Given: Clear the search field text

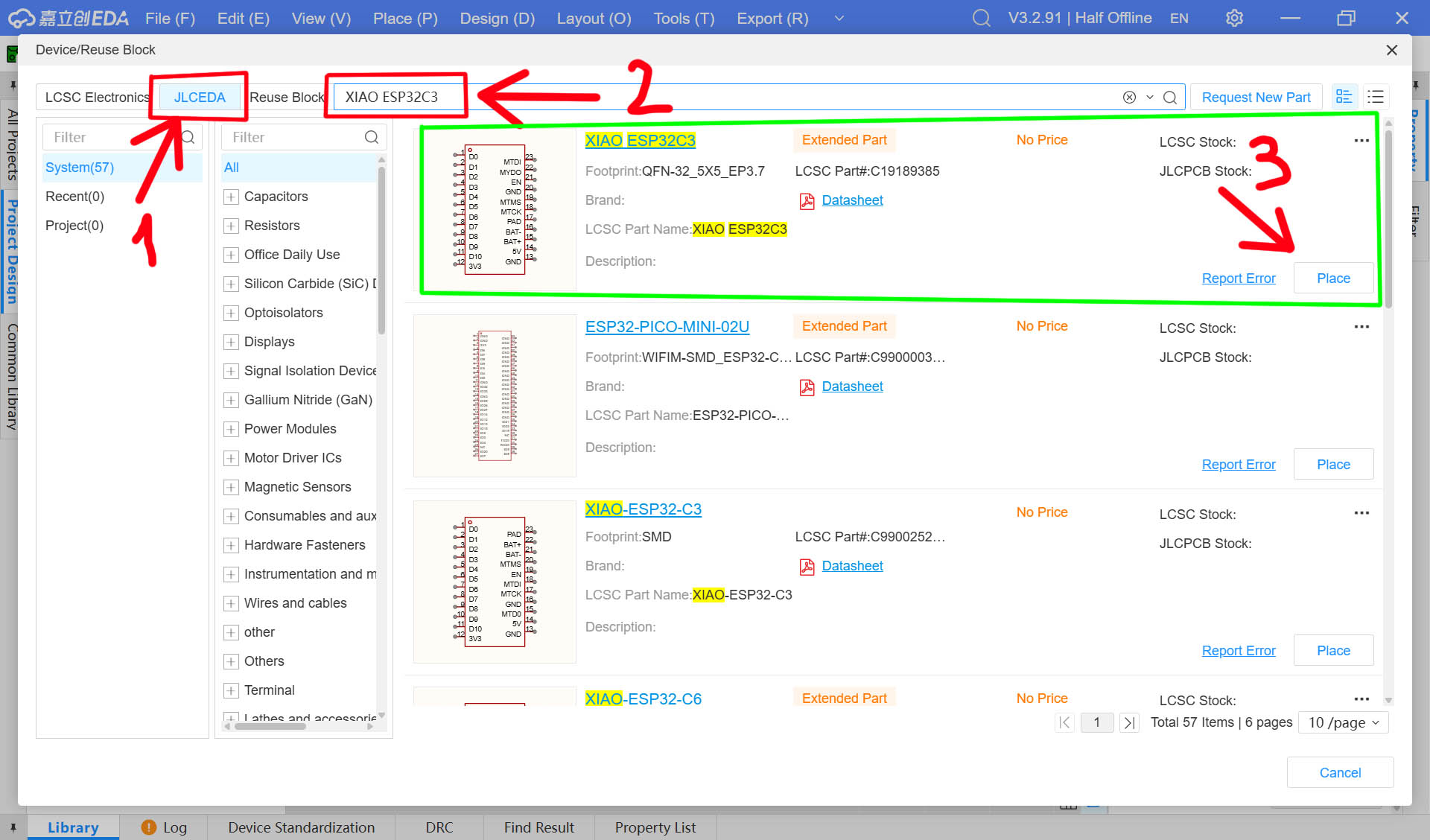Looking at the screenshot, I should tap(1129, 98).
